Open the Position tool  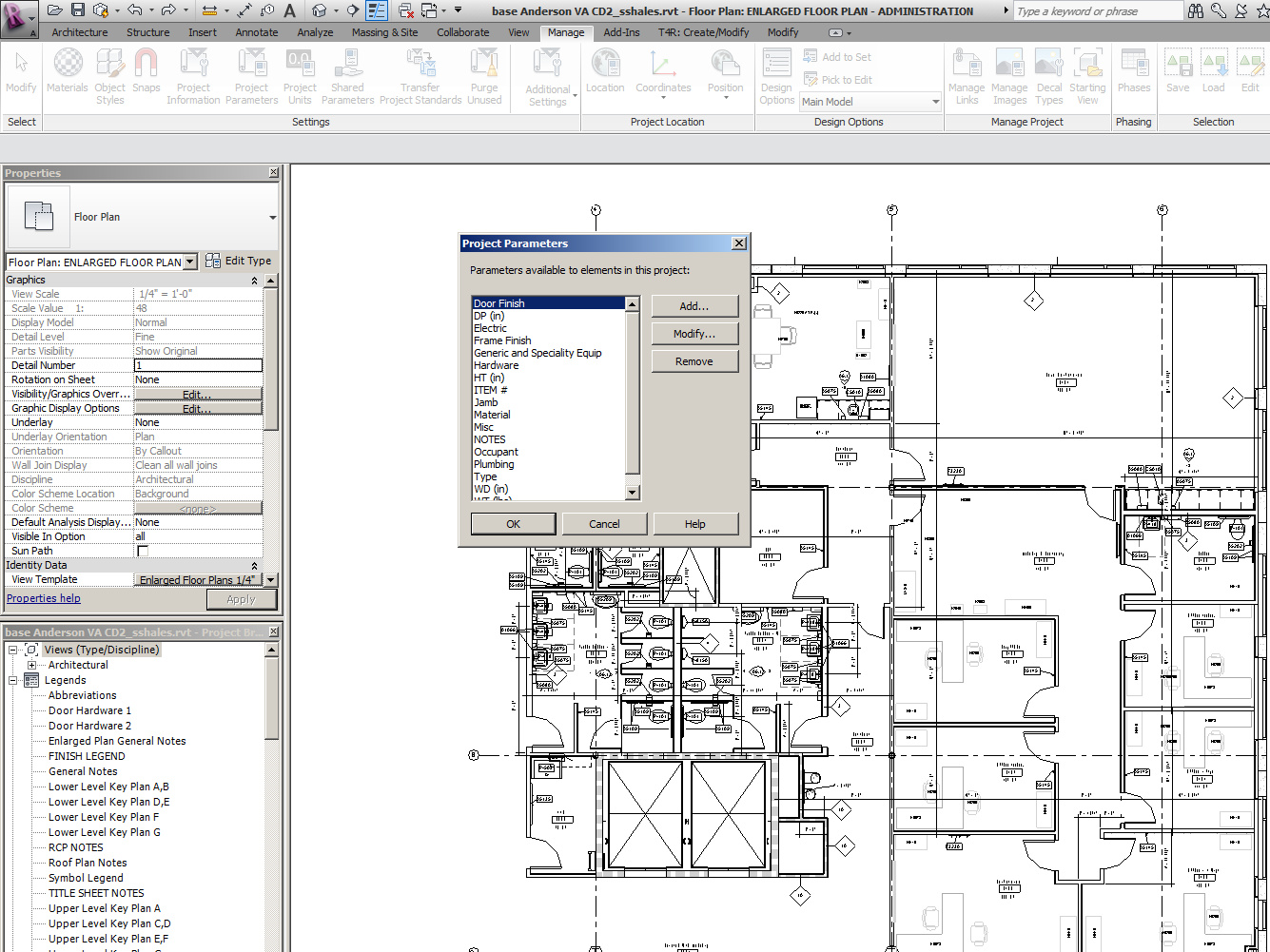[725, 74]
